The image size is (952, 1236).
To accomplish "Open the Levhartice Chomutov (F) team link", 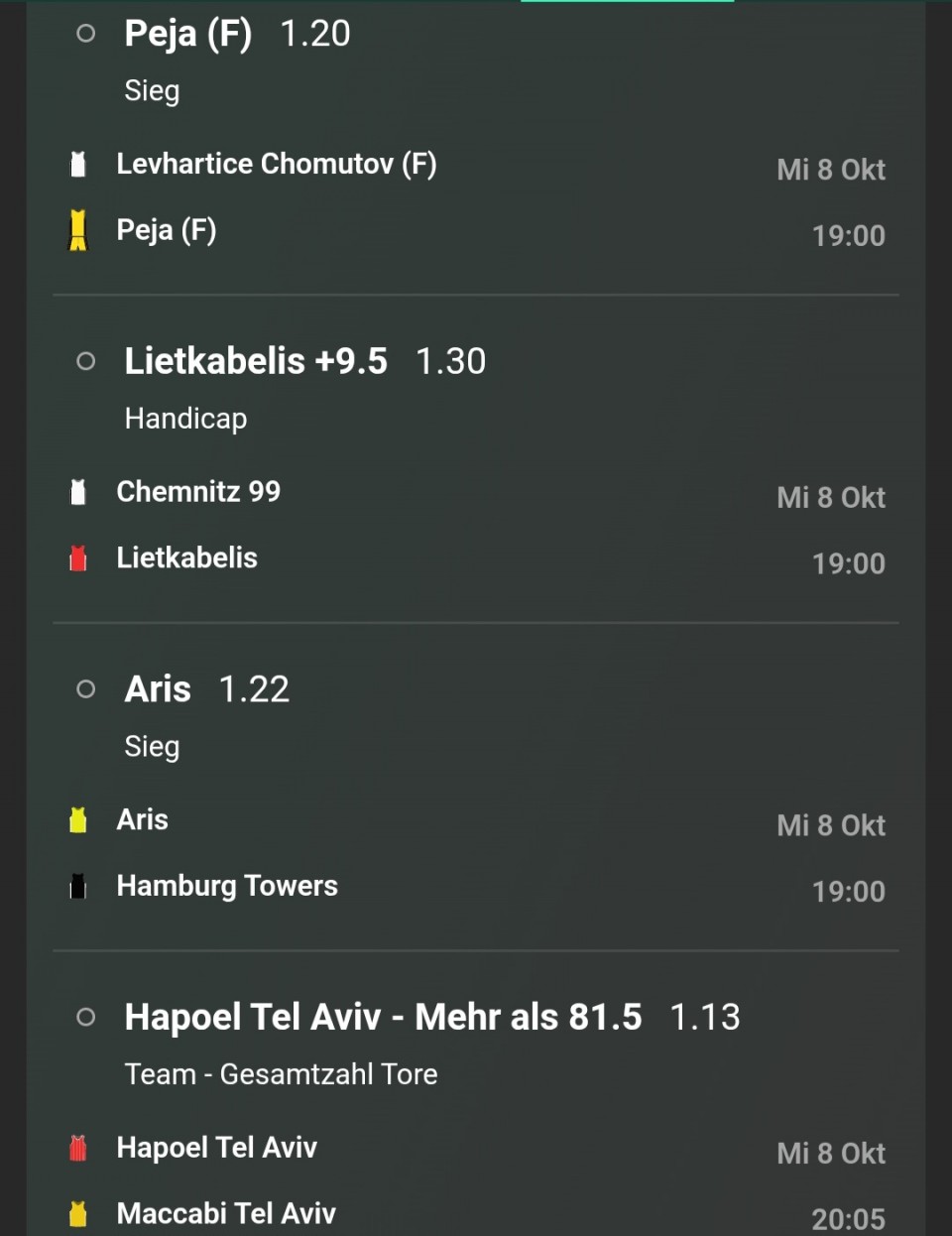I will coord(276,164).
